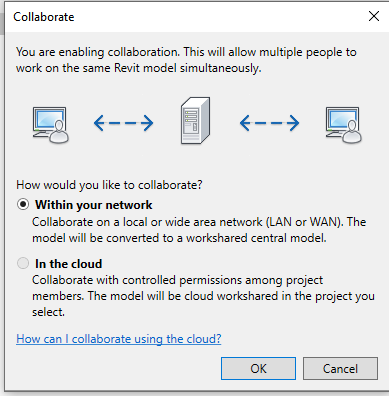The image size is (389, 396).
Task: Click the right user workstation icon
Action: [x=344, y=125]
